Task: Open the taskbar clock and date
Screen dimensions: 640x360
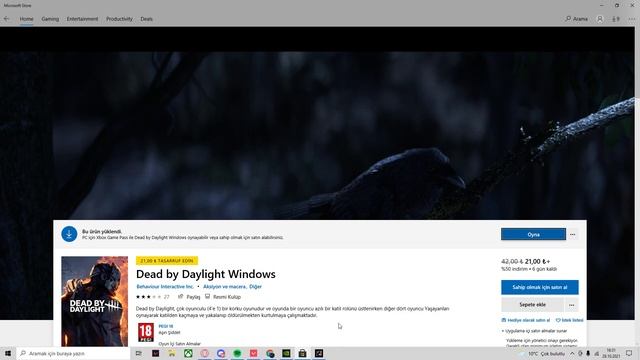Action: (611, 353)
